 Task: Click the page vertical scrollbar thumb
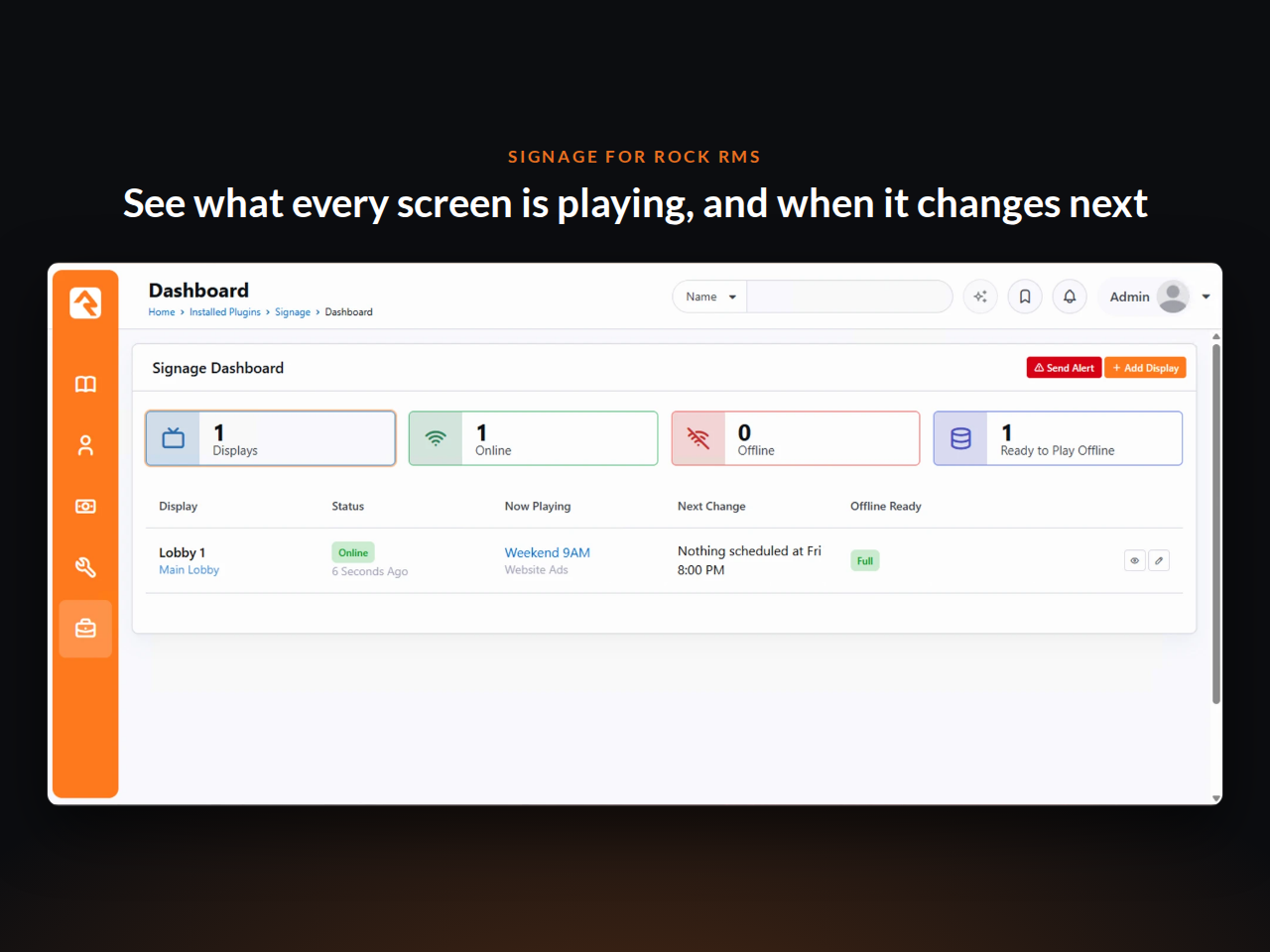point(1216,524)
